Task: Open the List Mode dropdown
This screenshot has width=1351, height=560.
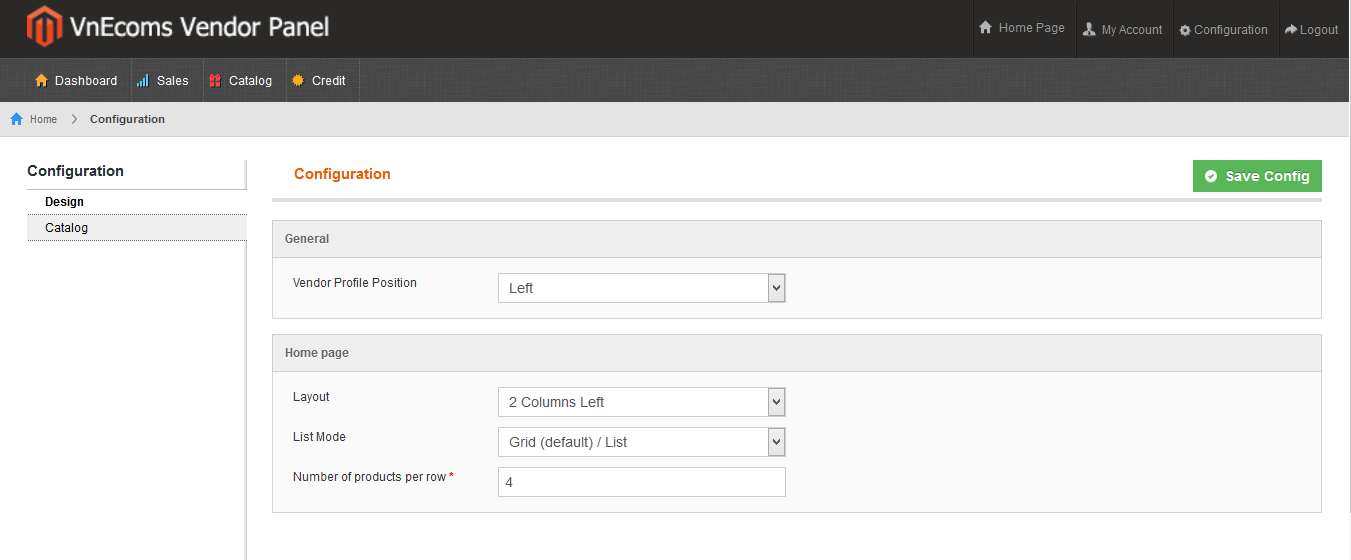Action: tap(642, 442)
